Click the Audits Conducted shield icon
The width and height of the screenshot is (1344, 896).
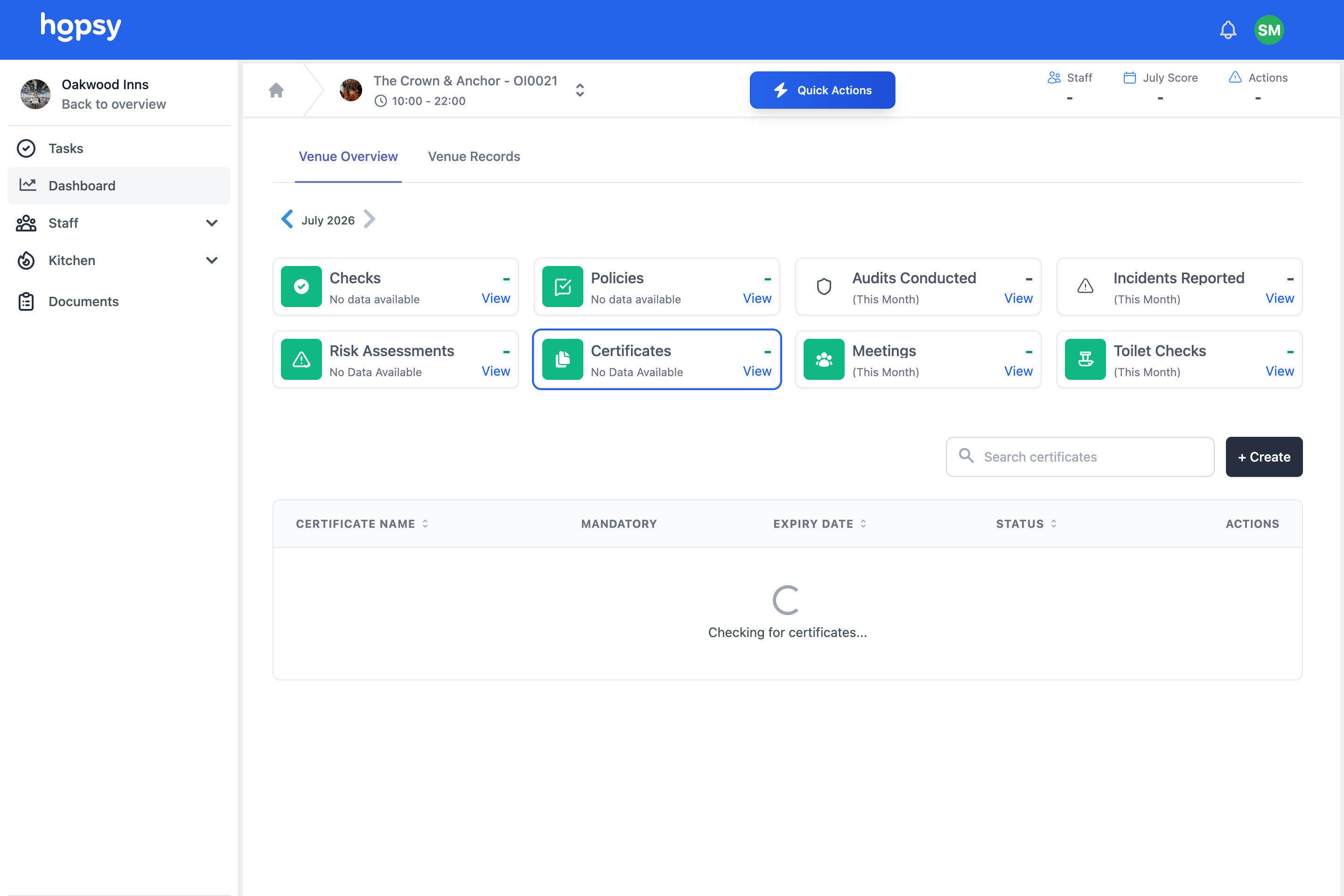coord(824,286)
